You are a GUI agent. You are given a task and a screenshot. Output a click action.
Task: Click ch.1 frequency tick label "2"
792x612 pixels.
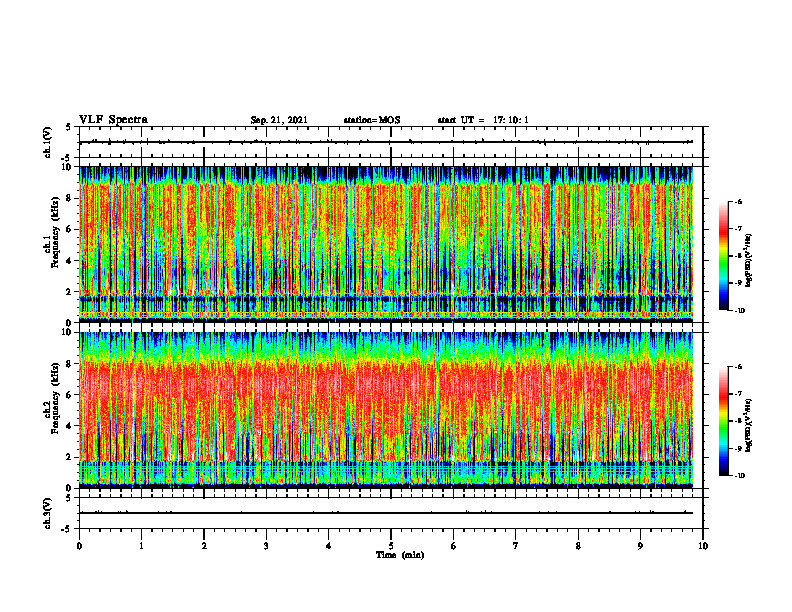pos(70,292)
